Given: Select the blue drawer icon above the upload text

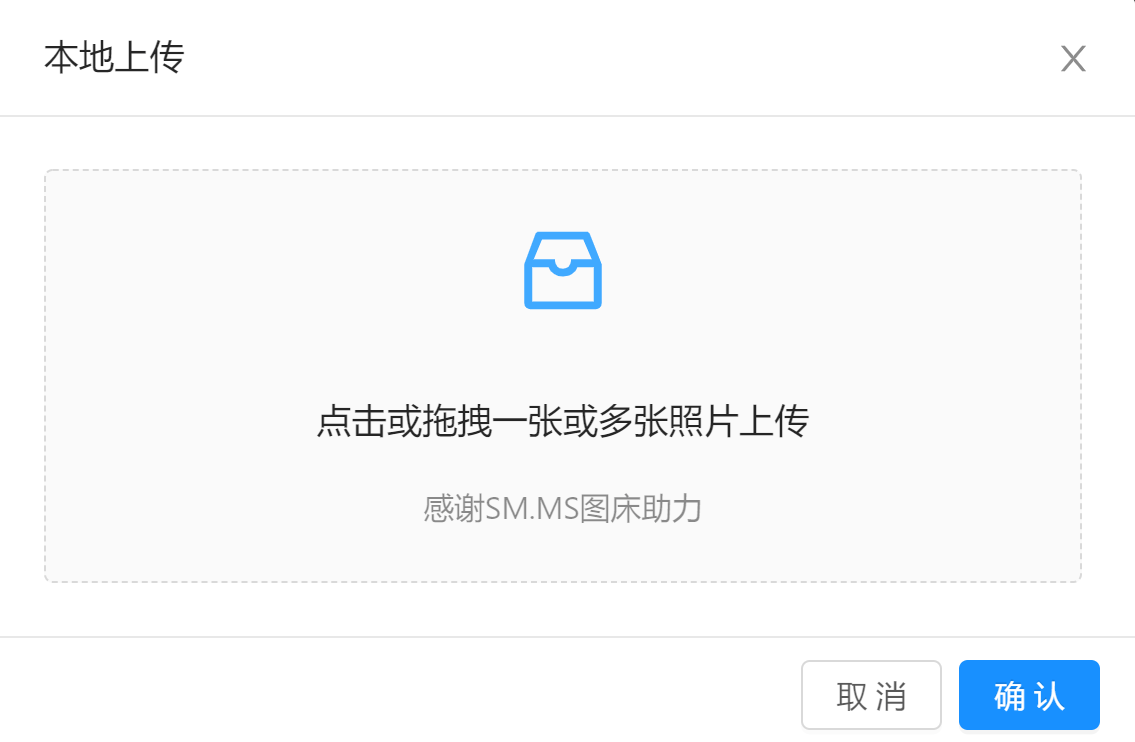Looking at the screenshot, I should [562, 270].
